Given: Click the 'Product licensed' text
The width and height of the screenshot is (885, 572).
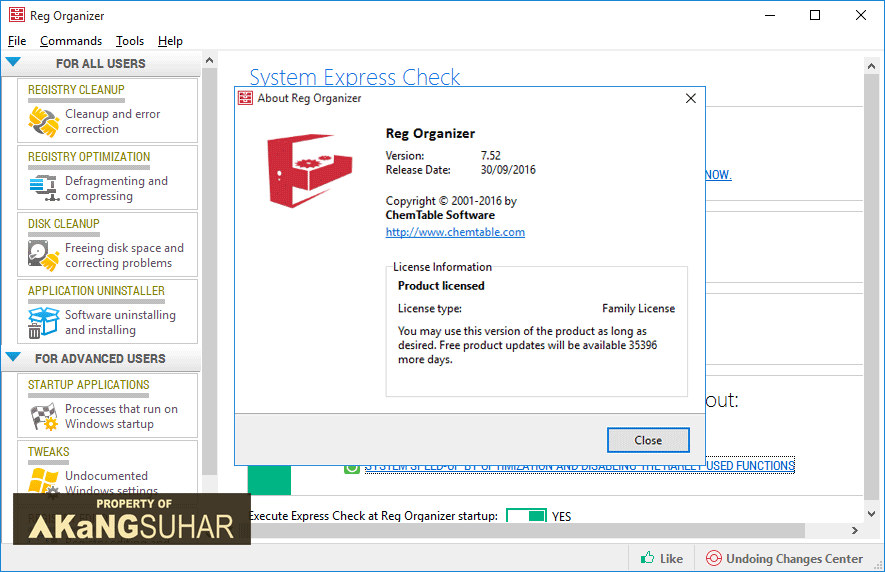Looking at the screenshot, I should pyautogui.click(x=441, y=286).
